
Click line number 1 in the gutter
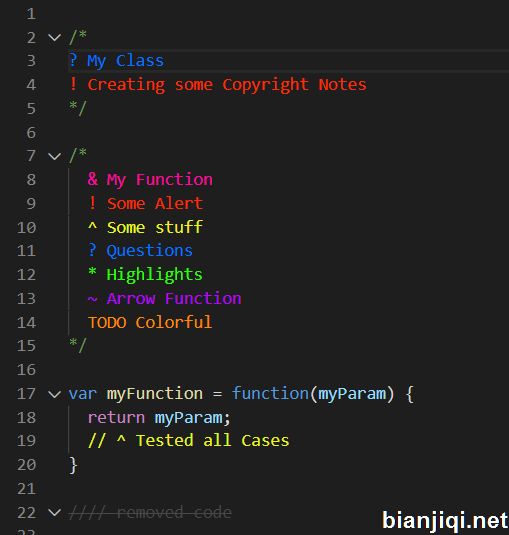pyautogui.click(x=31, y=14)
